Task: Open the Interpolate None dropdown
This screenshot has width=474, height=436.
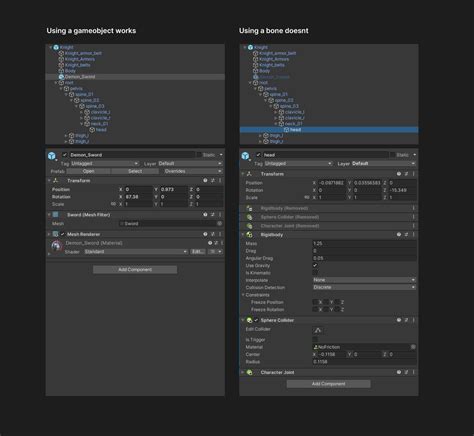Action: point(364,280)
